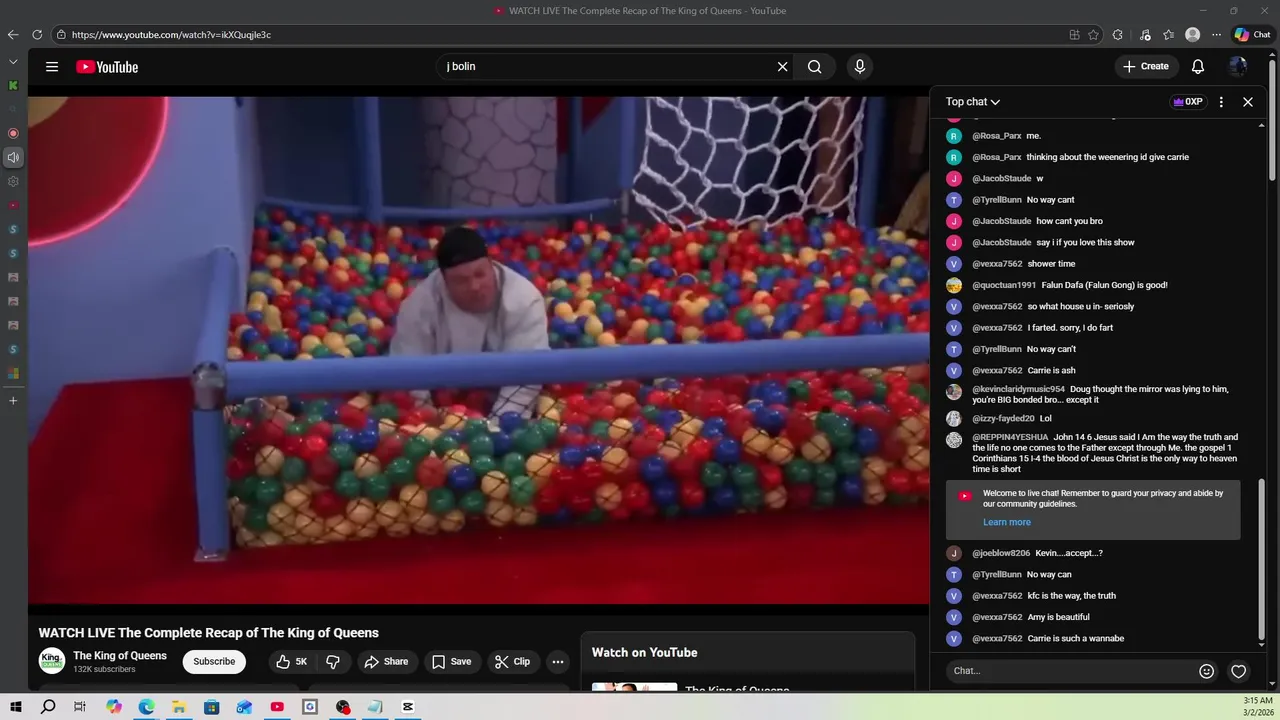Go back with browser back arrow
Viewport: 1280px width, 720px height.
coord(13,35)
